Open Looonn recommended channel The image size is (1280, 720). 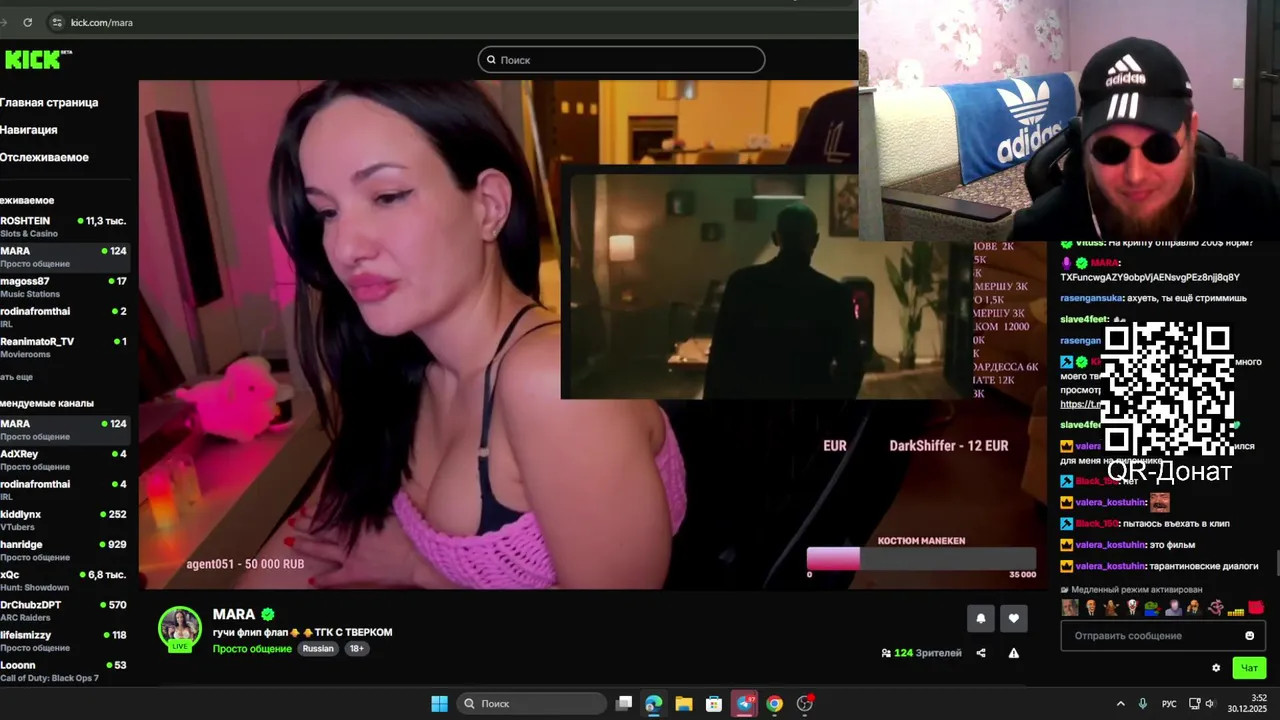(64, 671)
